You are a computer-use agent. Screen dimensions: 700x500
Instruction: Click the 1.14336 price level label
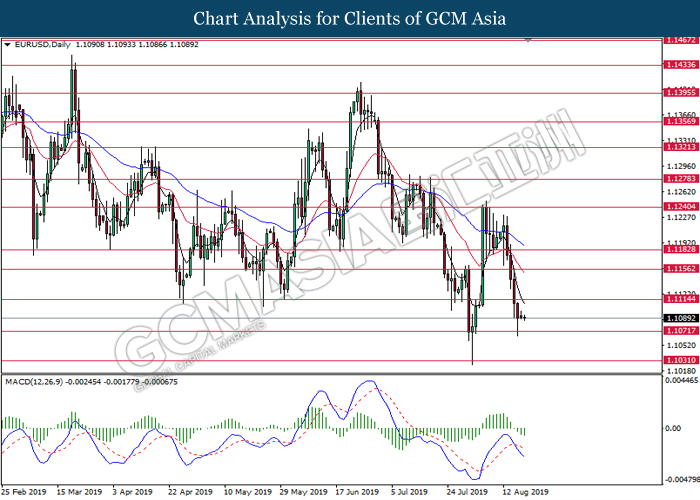tap(681, 65)
